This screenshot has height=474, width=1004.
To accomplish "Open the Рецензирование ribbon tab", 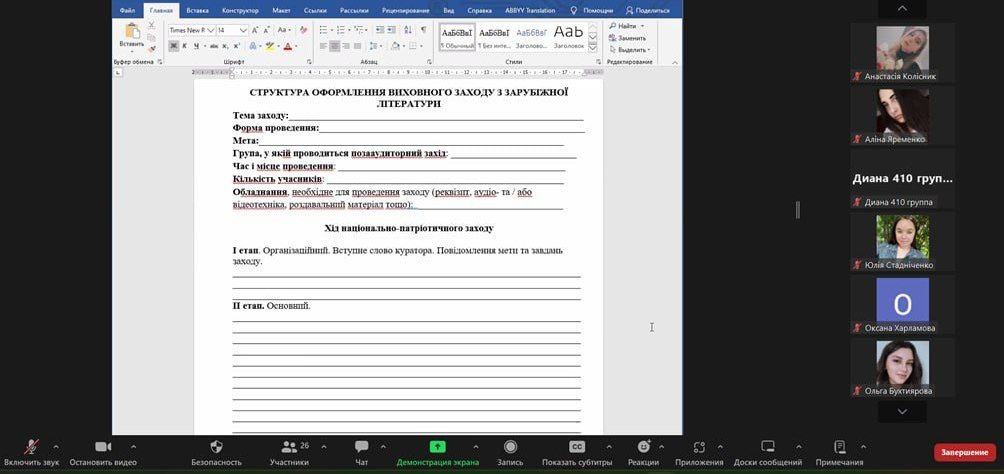I will click(x=407, y=10).
